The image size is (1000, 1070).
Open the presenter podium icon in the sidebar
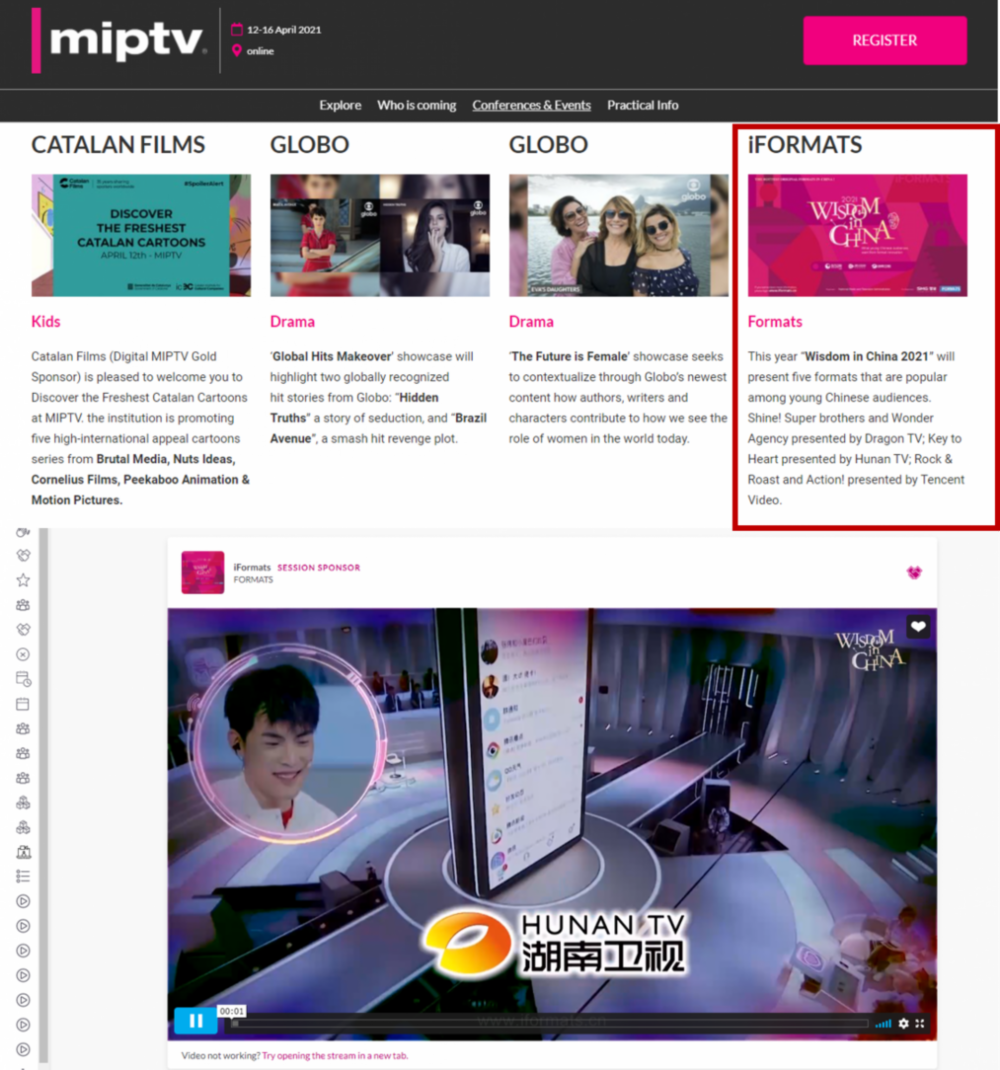[x=23, y=852]
